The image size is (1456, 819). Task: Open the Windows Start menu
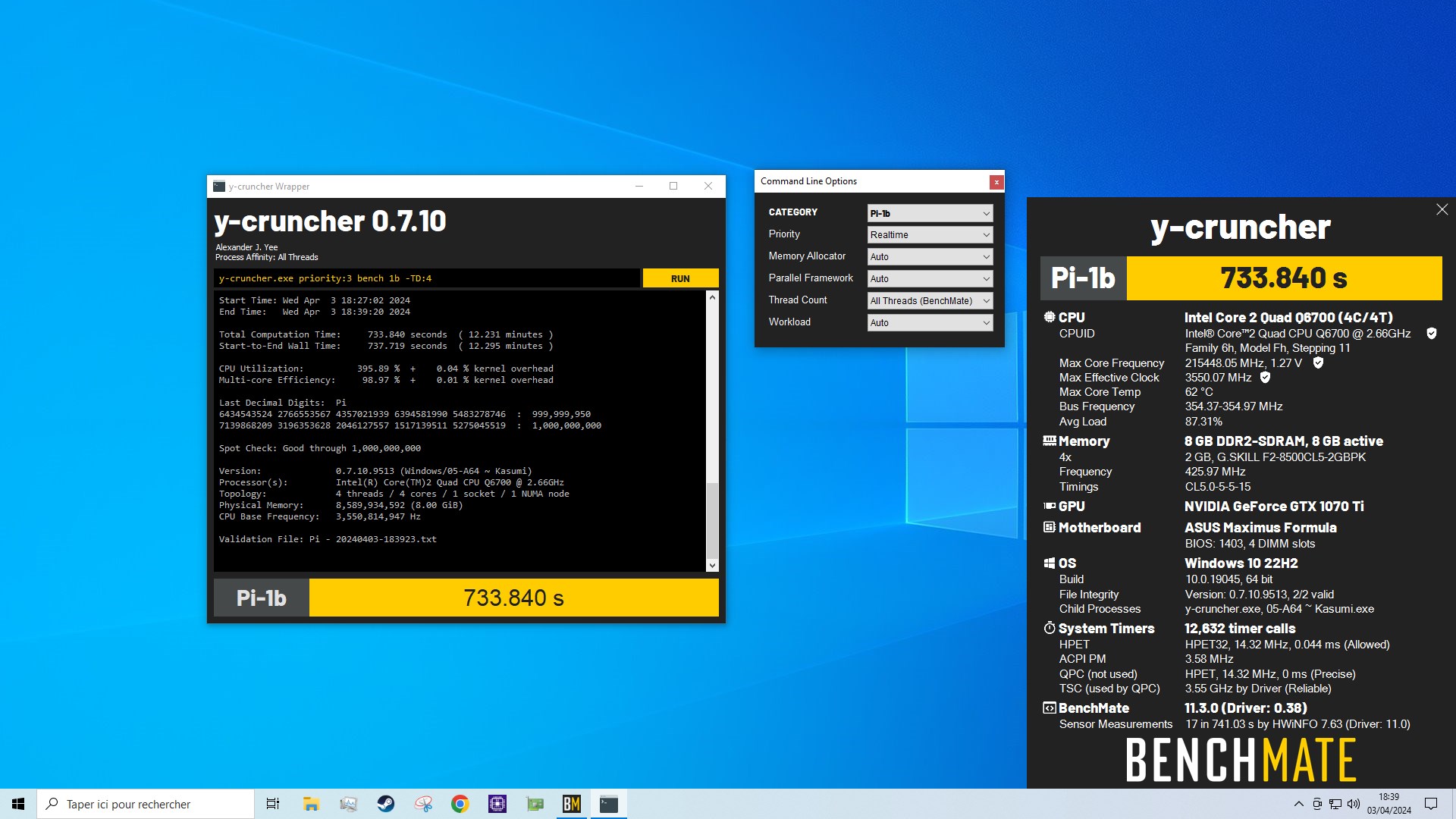[18, 804]
